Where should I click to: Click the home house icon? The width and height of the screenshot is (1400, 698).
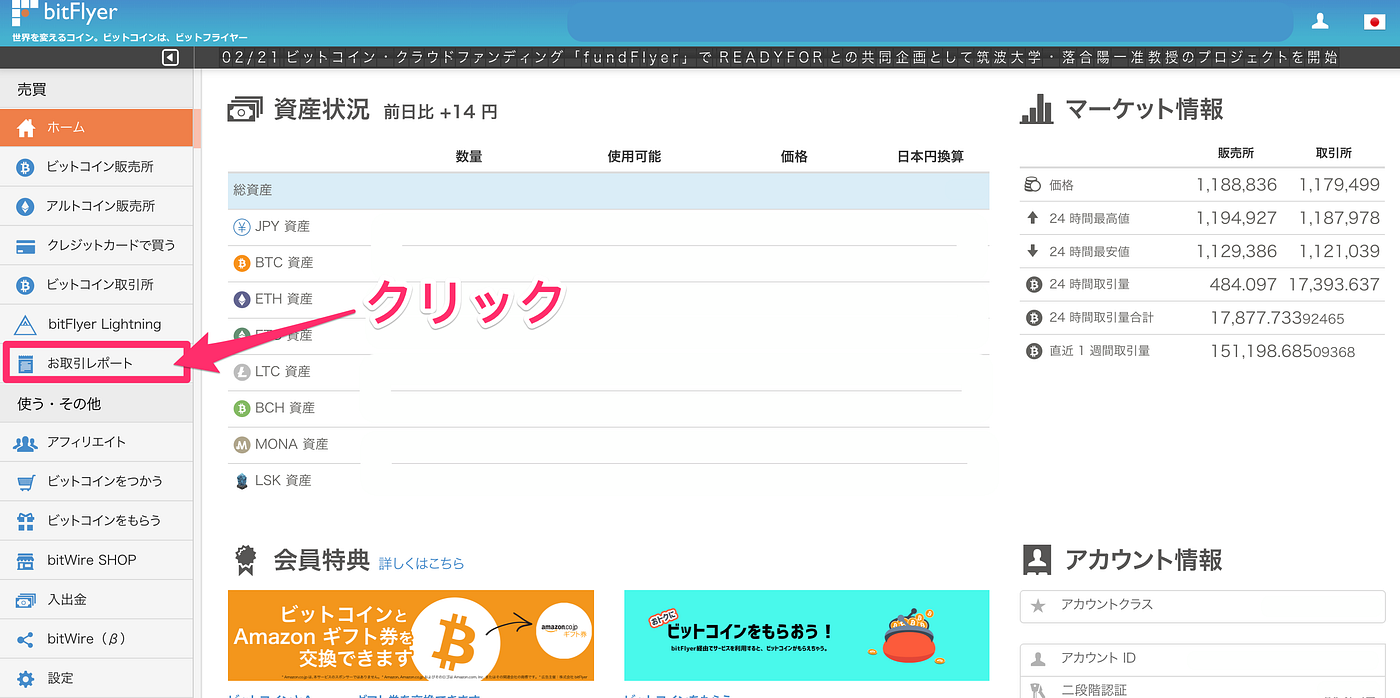(x=26, y=127)
